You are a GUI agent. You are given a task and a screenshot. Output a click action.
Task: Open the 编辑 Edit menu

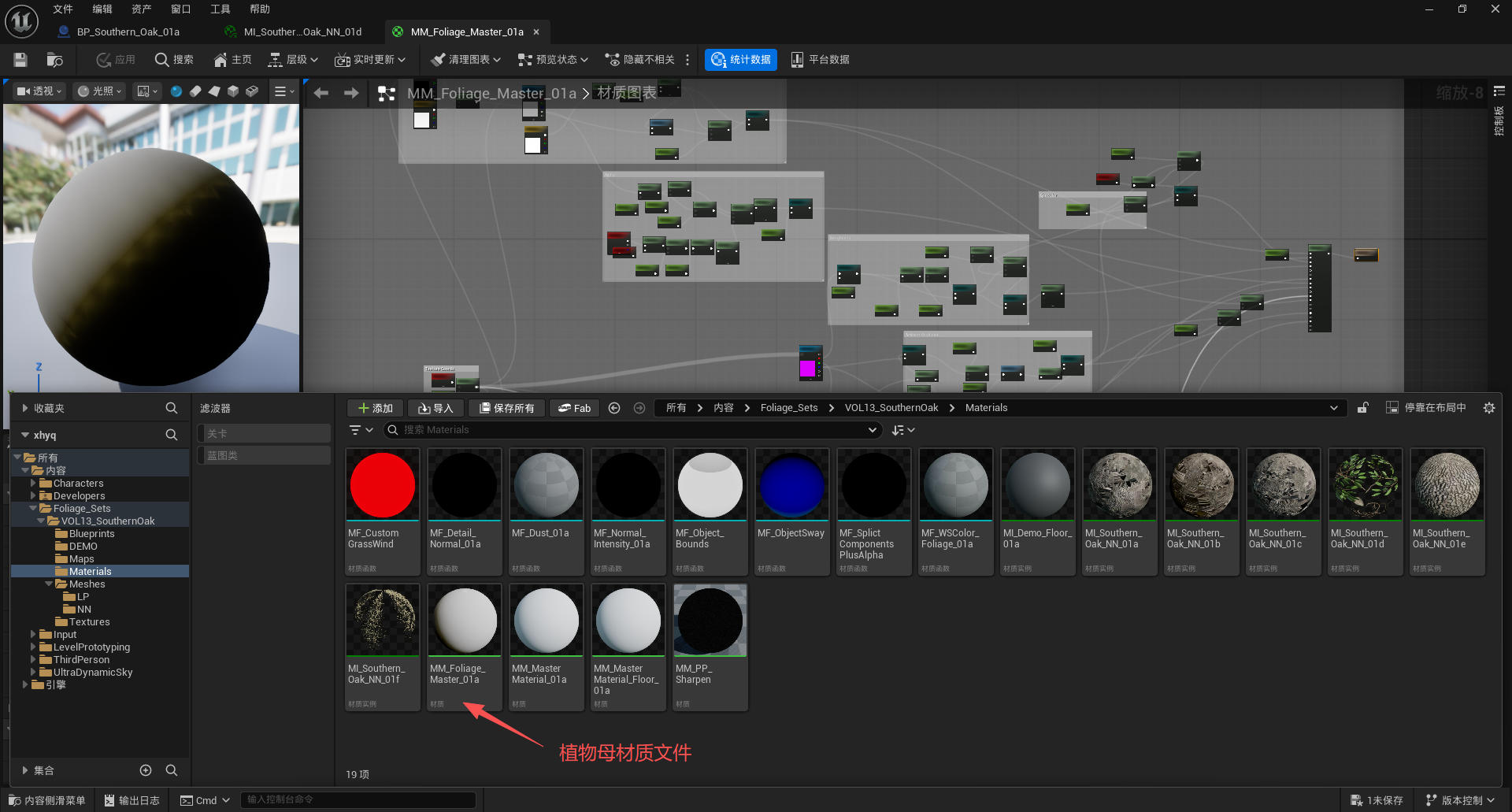coord(102,9)
